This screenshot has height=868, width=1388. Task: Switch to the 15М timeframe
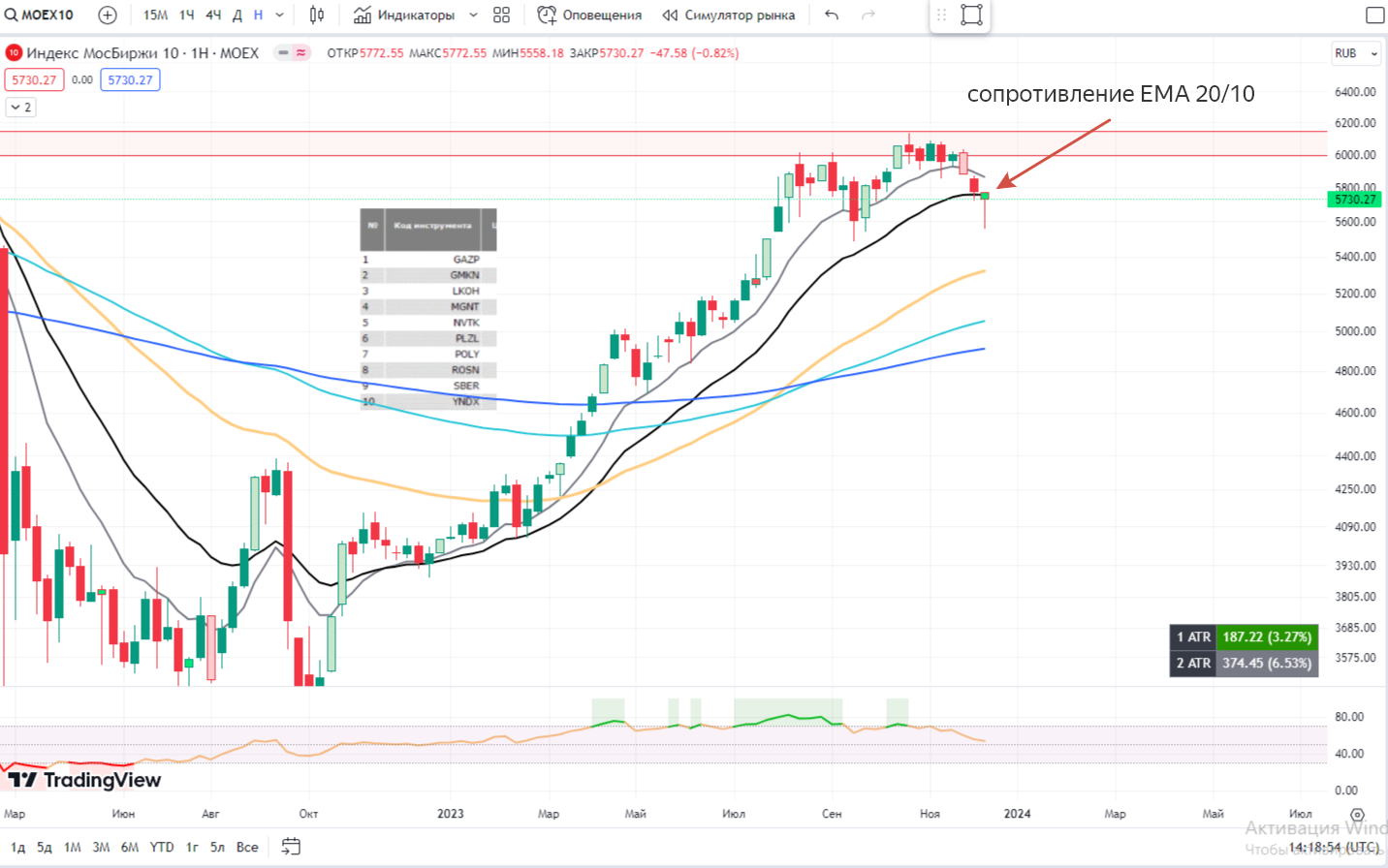coord(155,15)
